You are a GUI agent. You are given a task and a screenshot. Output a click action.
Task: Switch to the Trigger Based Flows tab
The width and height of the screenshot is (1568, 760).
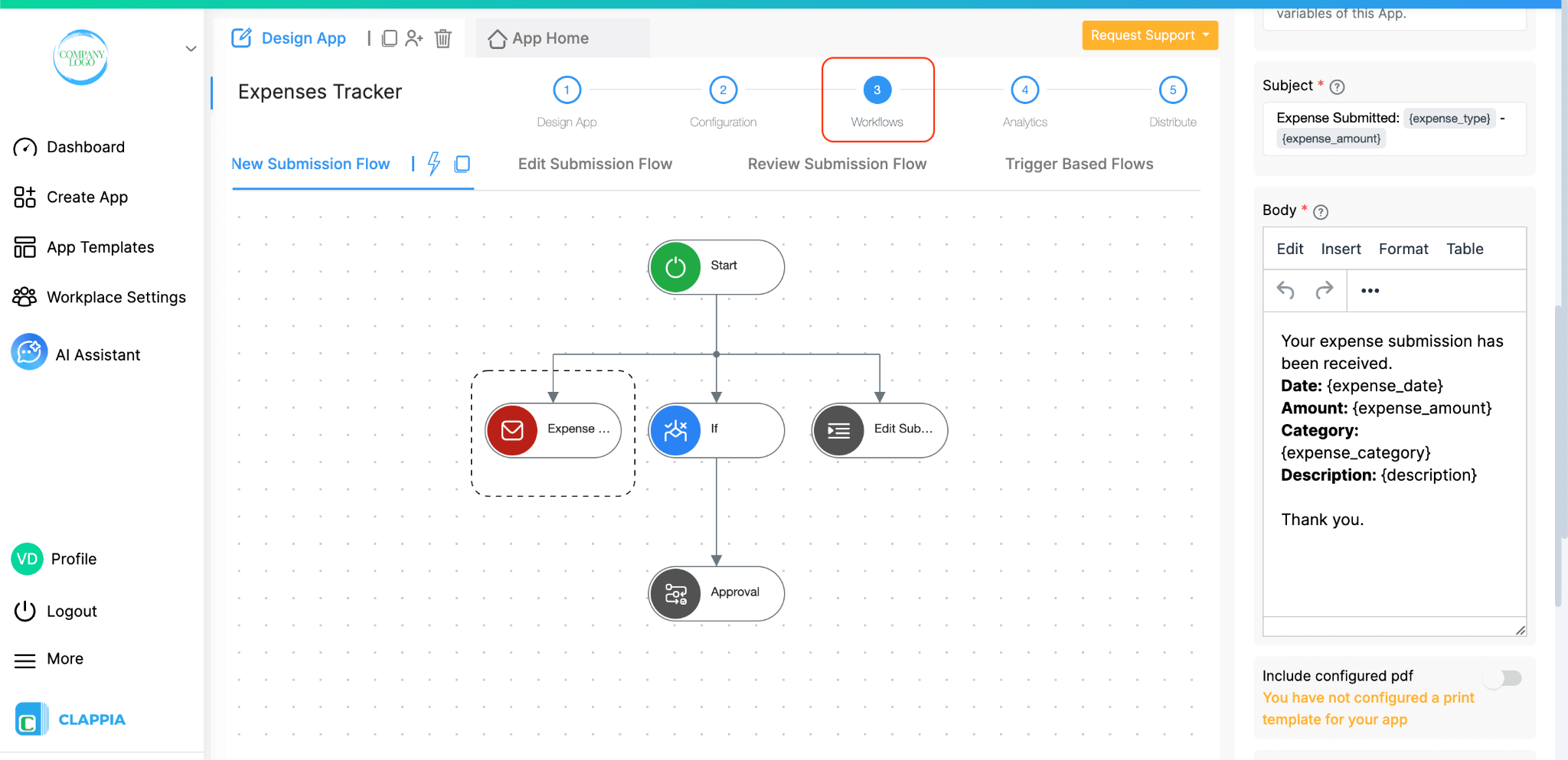pos(1079,163)
